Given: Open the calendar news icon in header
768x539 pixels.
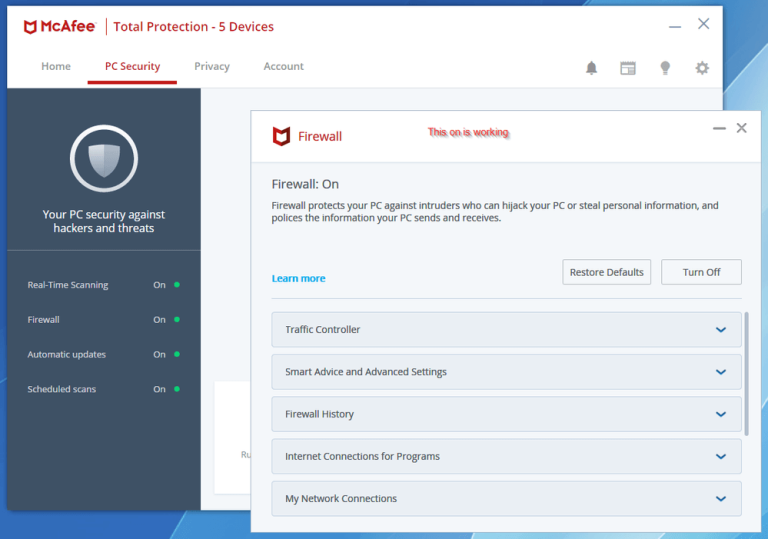Looking at the screenshot, I should point(628,68).
